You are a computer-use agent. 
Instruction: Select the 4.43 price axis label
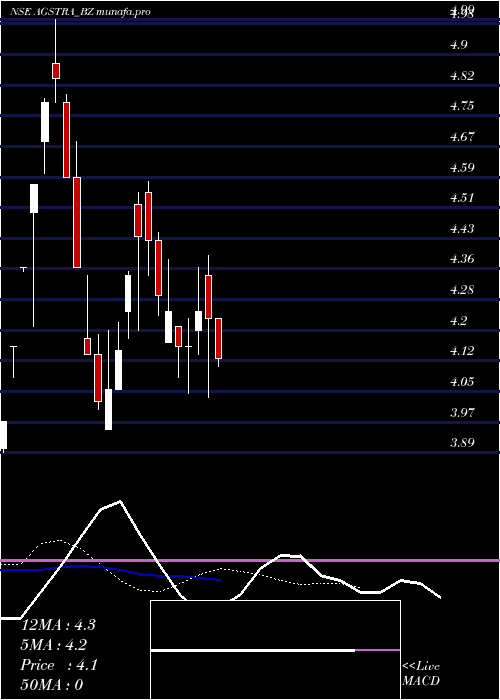tap(462, 229)
